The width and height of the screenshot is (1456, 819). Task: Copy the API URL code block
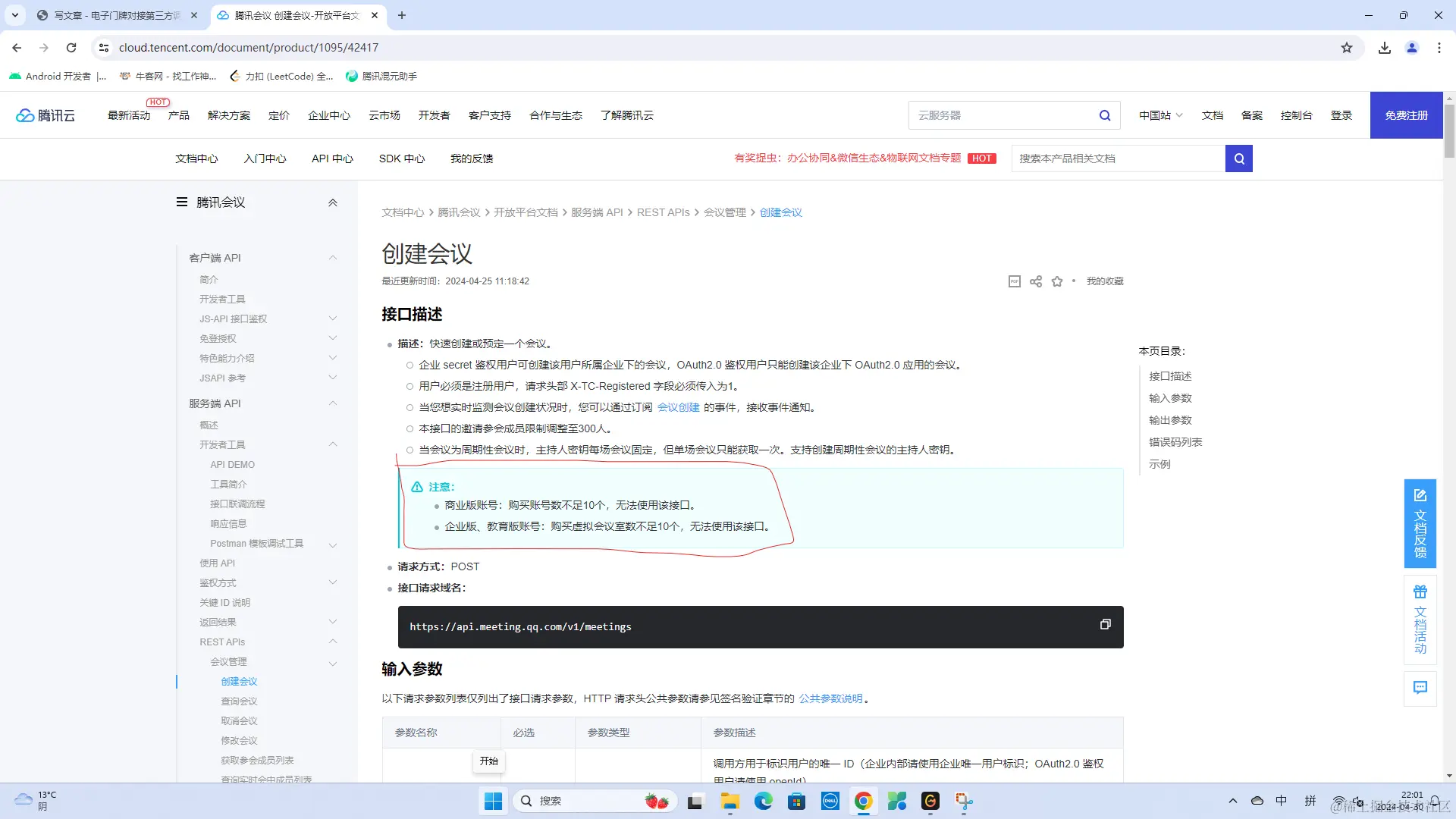coord(1105,624)
